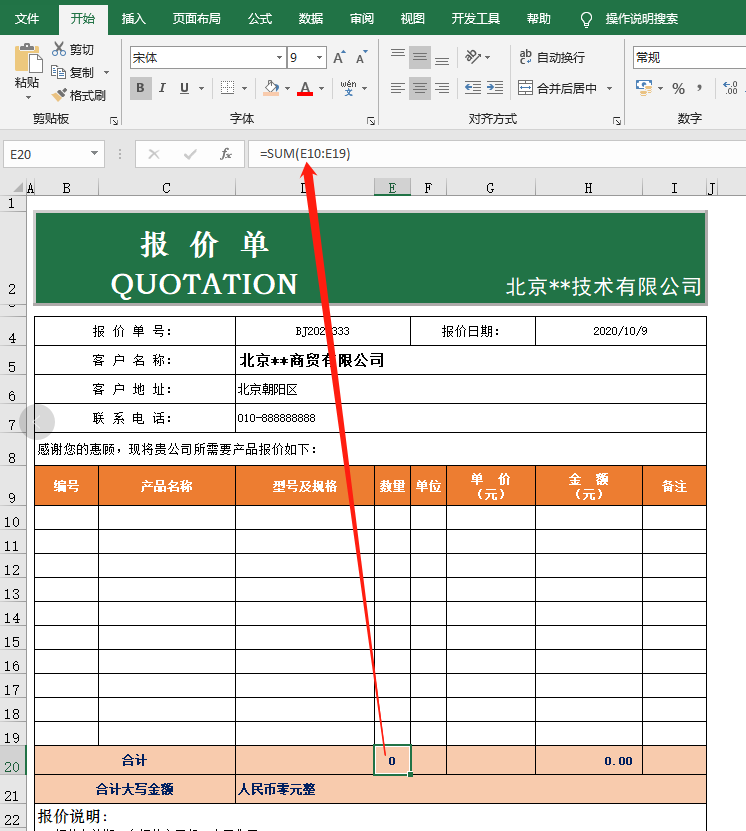Apply red font color A

305,87
